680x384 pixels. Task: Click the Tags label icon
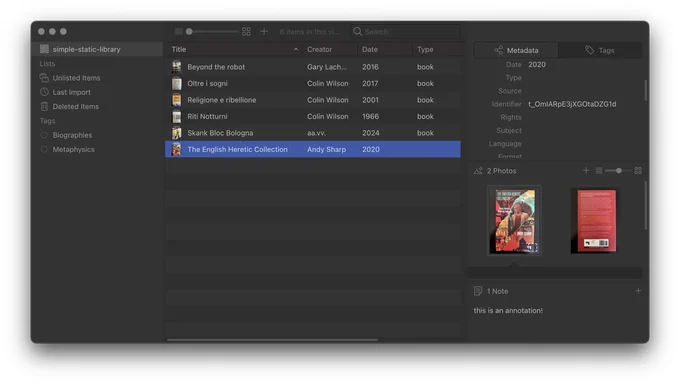point(589,50)
